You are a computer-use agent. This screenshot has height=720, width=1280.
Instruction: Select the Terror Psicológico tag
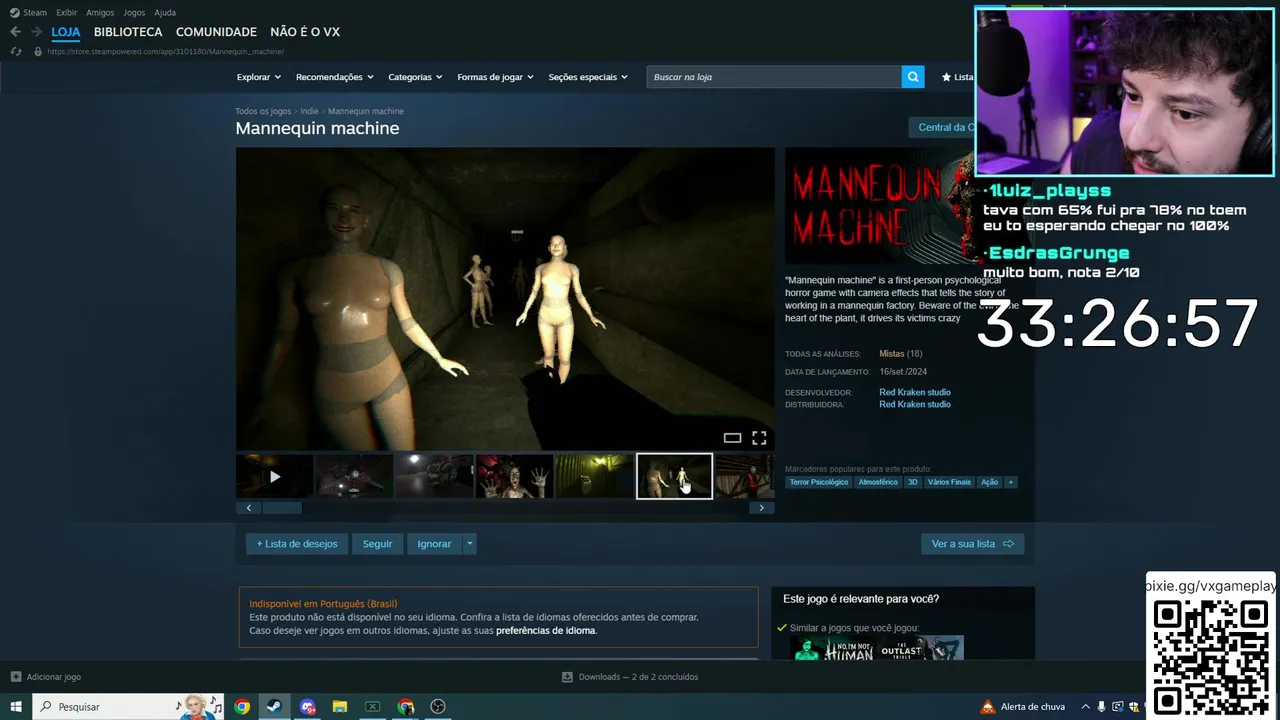tap(819, 482)
